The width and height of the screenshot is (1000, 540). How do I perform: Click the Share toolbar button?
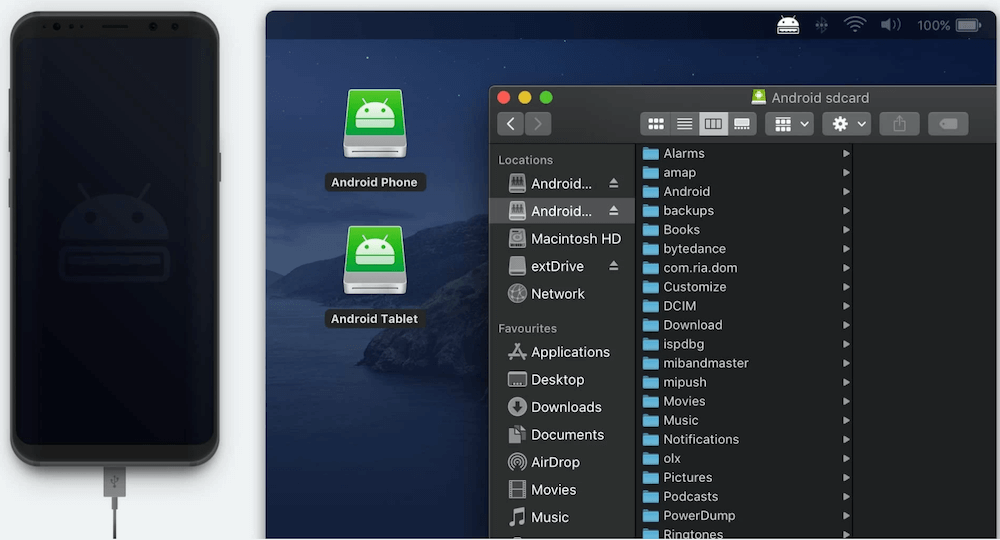tap(899, 124)
